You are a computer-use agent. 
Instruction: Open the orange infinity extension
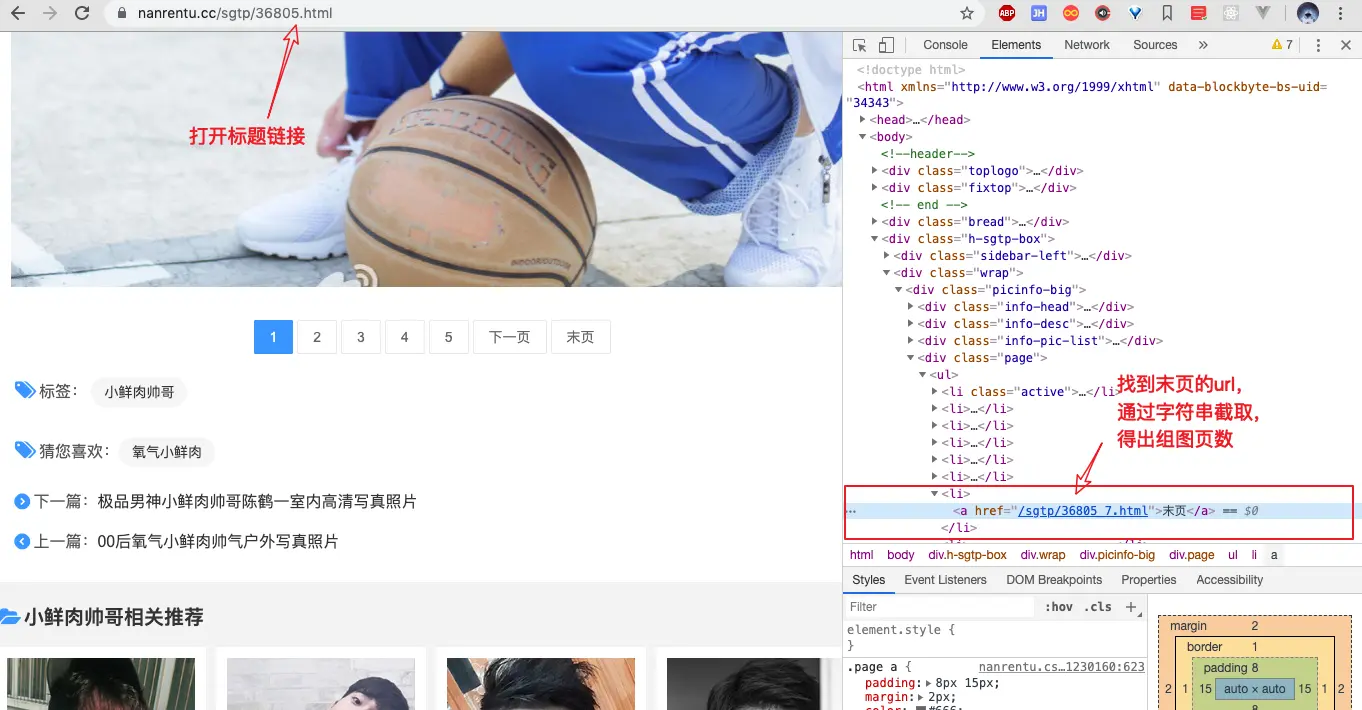(1071, 13)
